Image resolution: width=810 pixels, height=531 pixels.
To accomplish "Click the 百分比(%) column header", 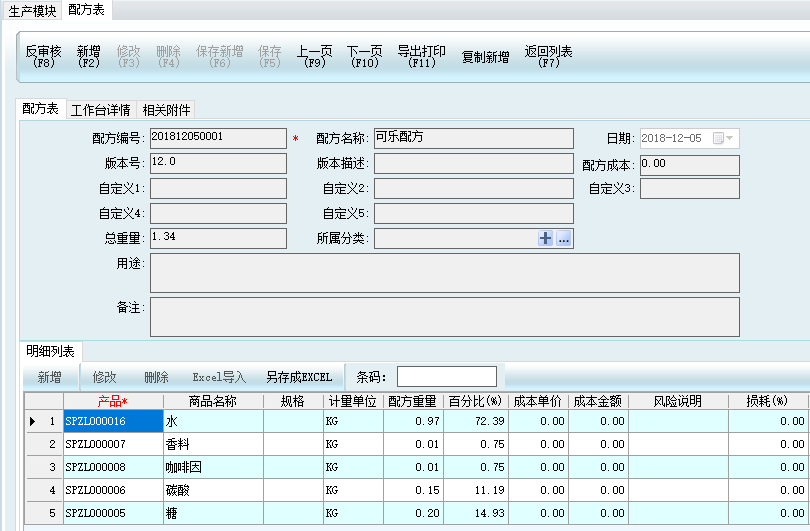I will [x=474, y=401].
